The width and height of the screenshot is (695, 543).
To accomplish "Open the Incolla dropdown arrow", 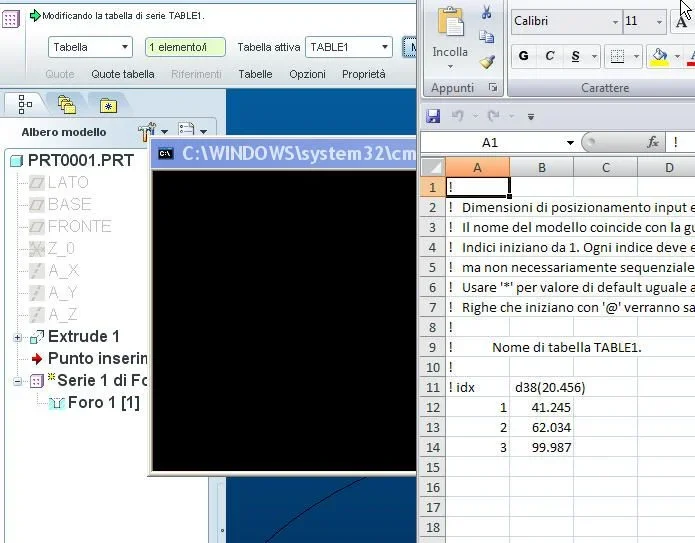I will (450, 66).
